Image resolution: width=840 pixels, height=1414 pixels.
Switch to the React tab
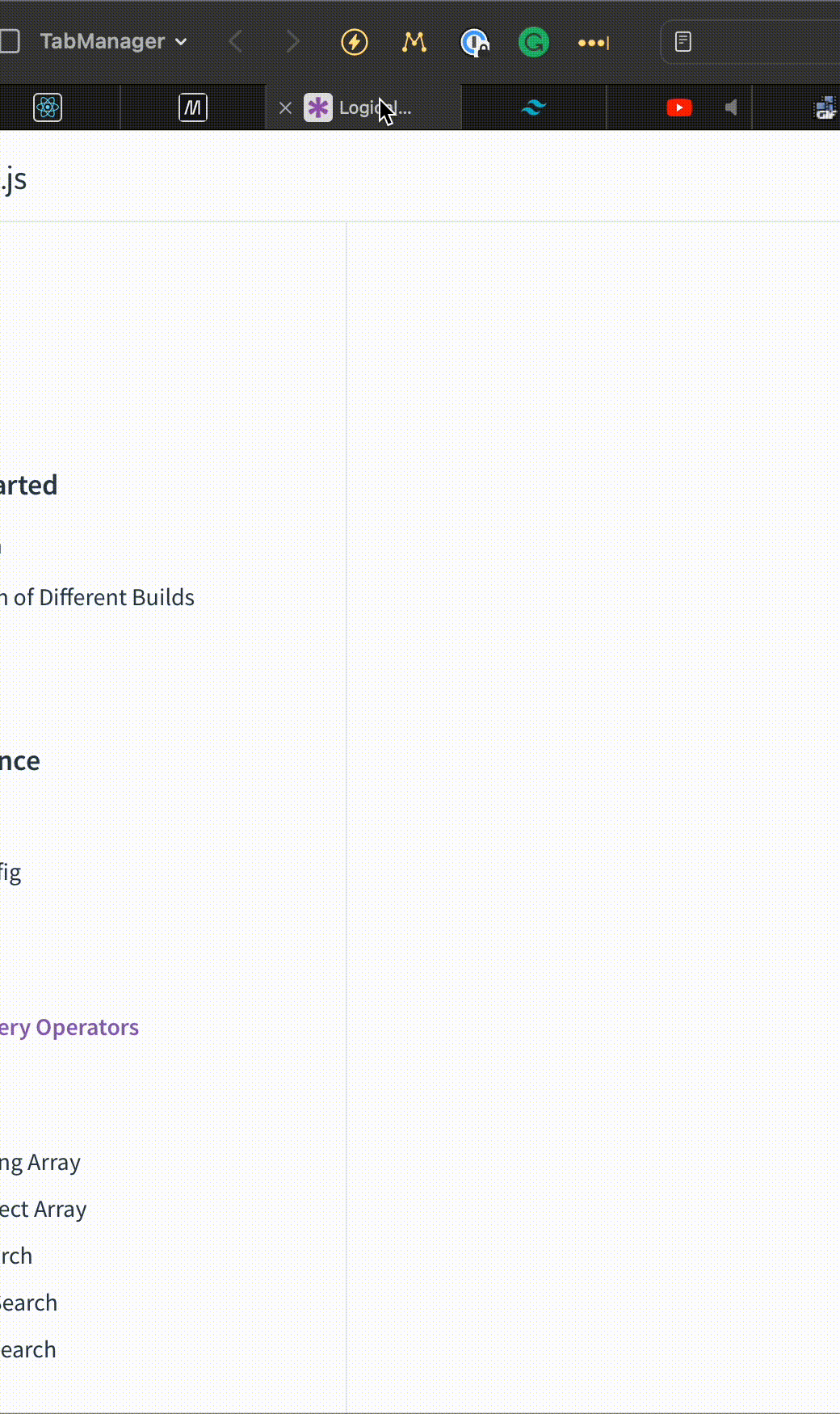tap(48, 107)
